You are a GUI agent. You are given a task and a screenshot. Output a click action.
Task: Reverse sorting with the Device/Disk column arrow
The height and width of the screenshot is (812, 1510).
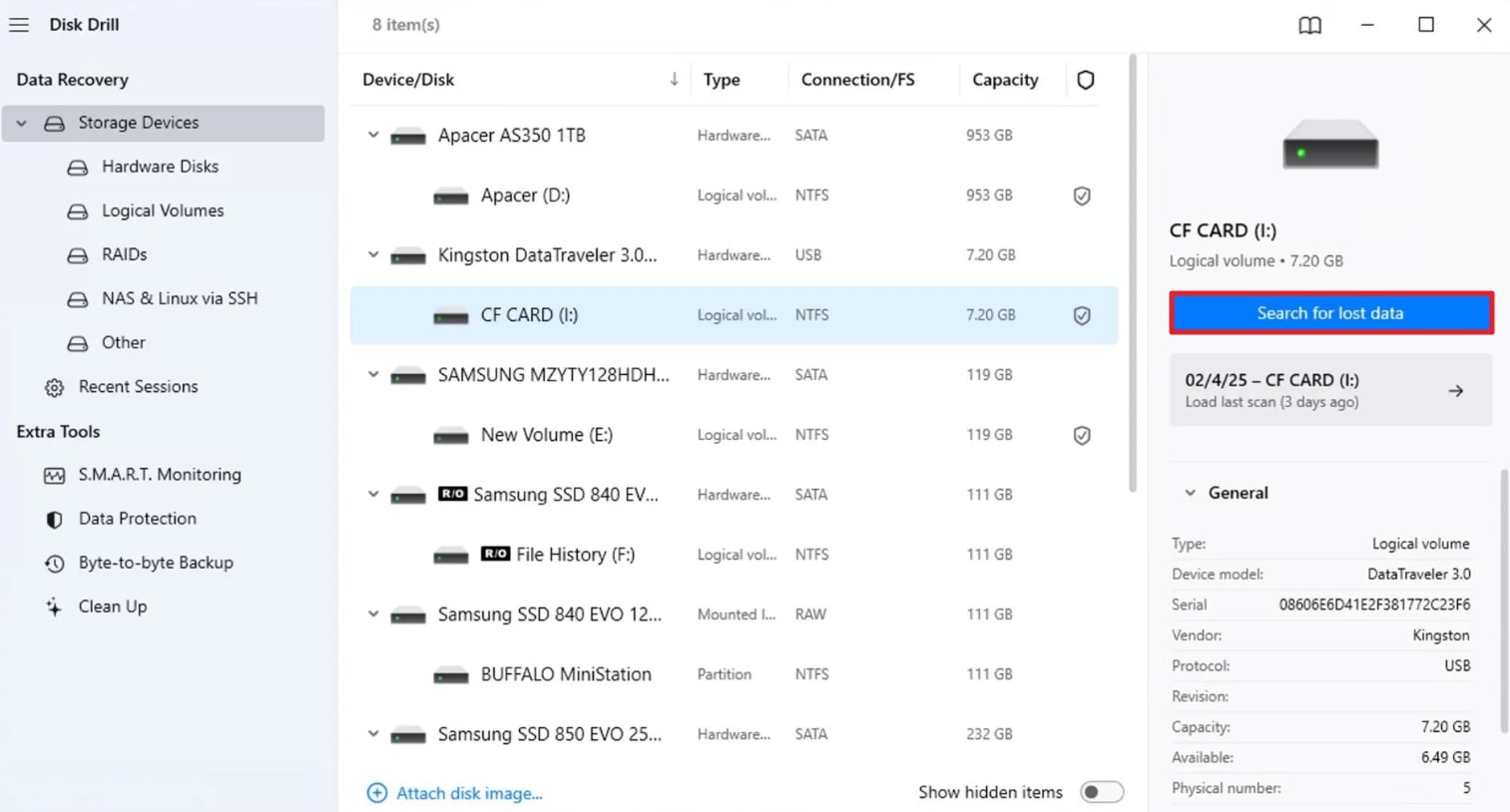coord(674,79)
